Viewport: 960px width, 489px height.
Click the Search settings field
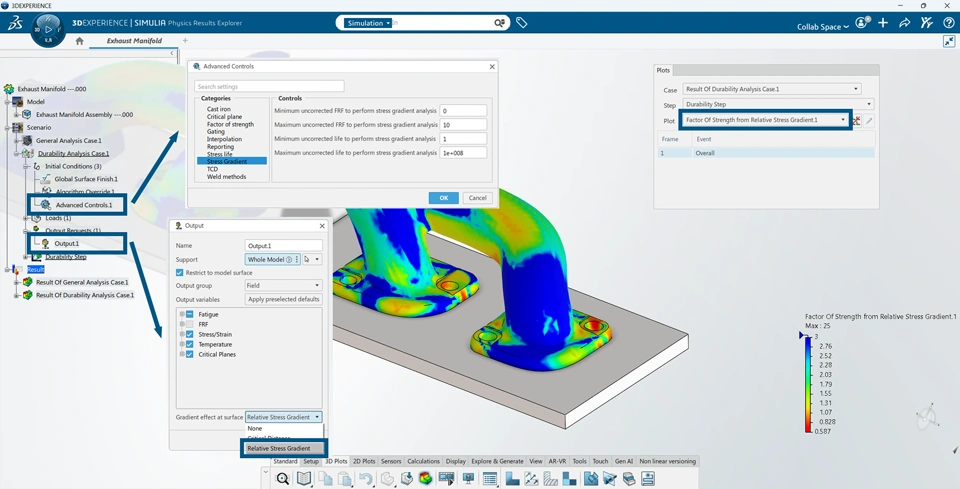point(269,86)
